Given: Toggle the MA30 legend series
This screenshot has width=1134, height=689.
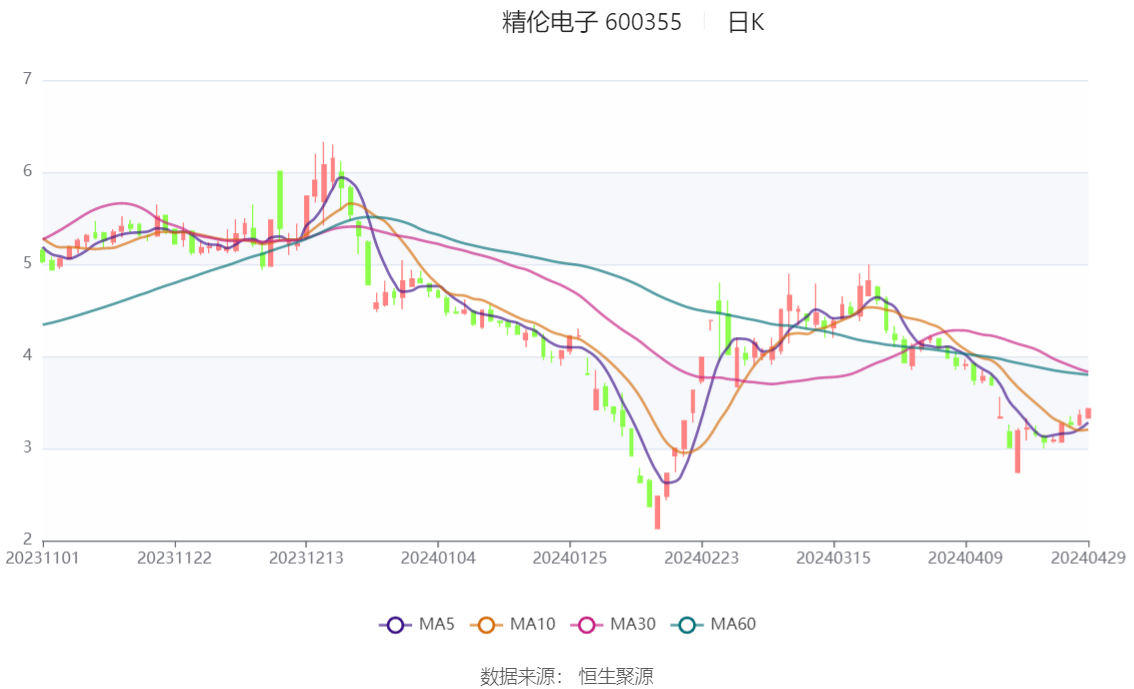Looking at the screenshot, I should point(613,625).
